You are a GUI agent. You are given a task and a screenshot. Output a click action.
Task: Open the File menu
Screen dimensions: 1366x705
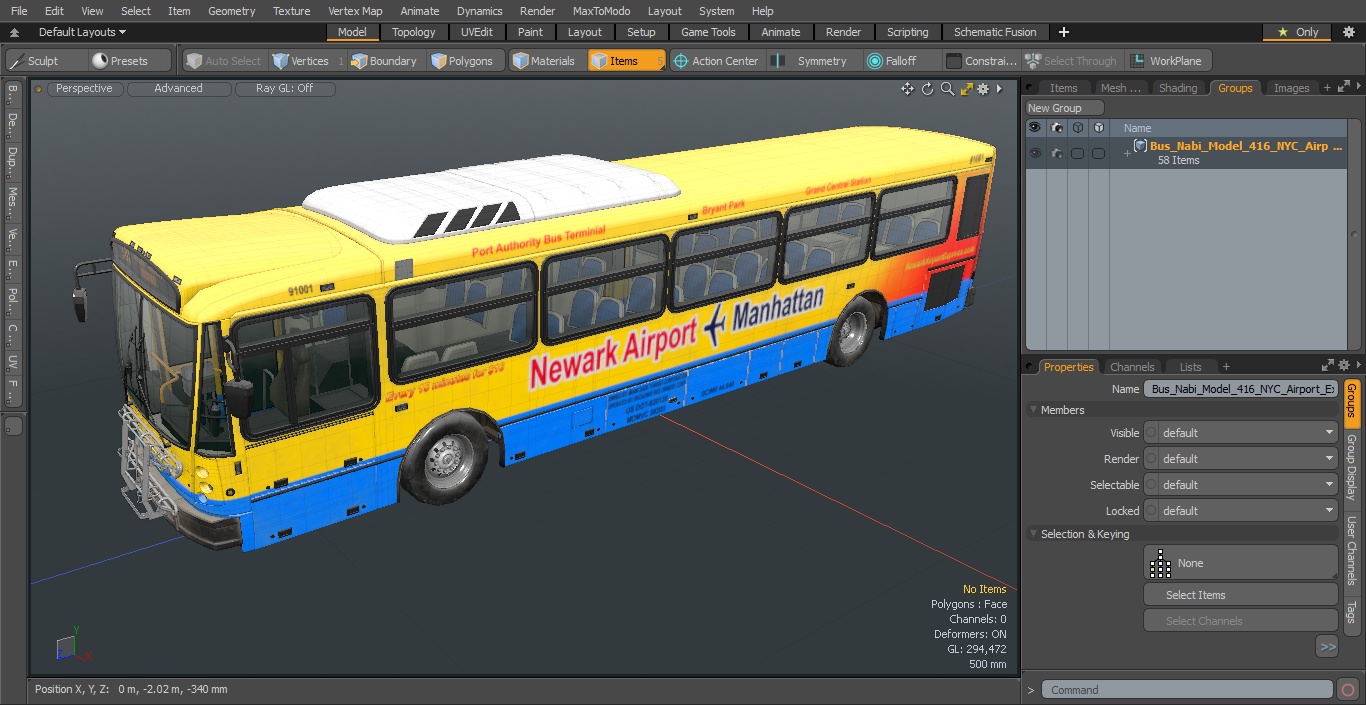19,11
